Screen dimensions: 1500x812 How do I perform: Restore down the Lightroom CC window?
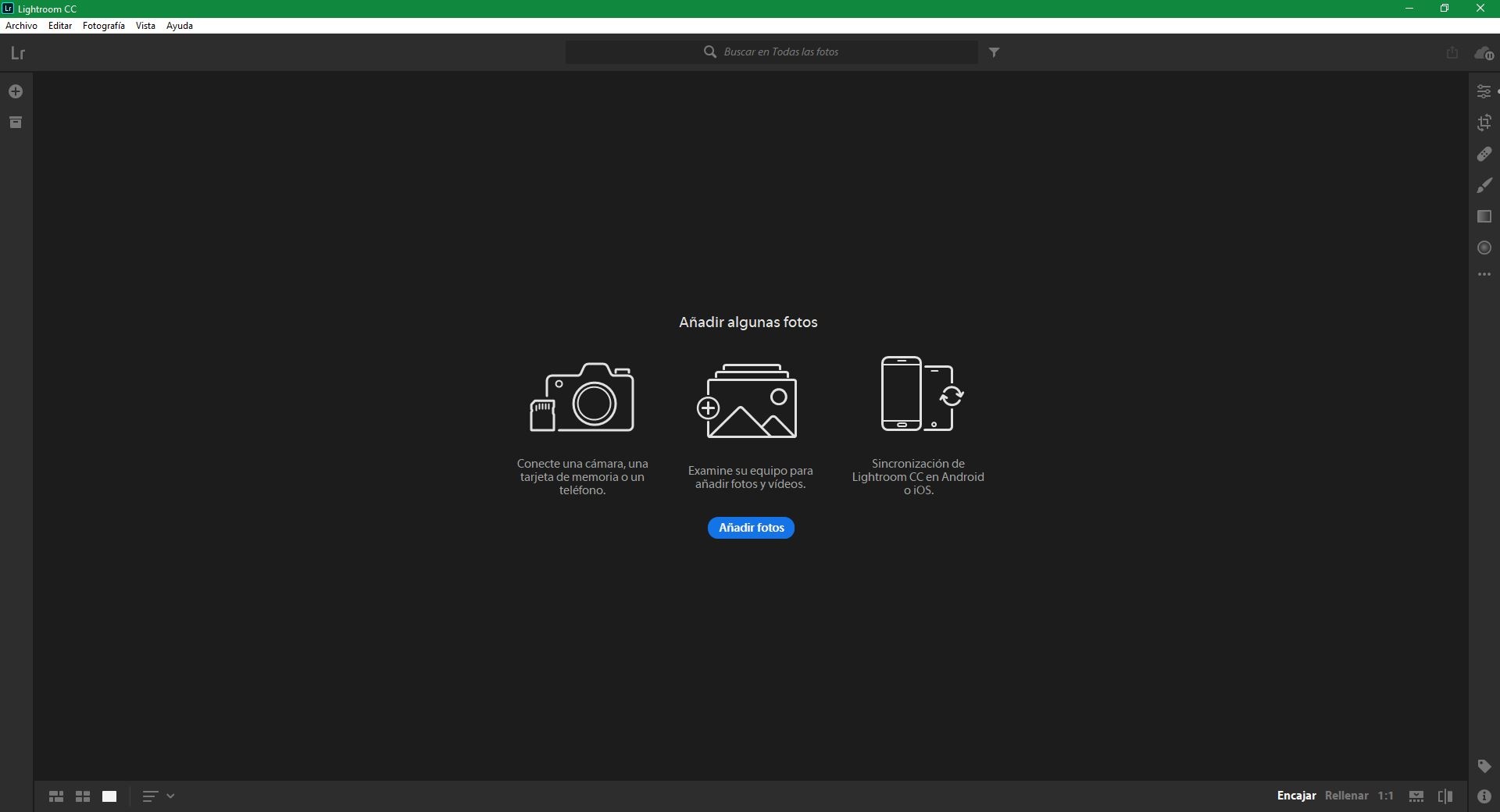pyautogui.click(x=1445, y=9)
